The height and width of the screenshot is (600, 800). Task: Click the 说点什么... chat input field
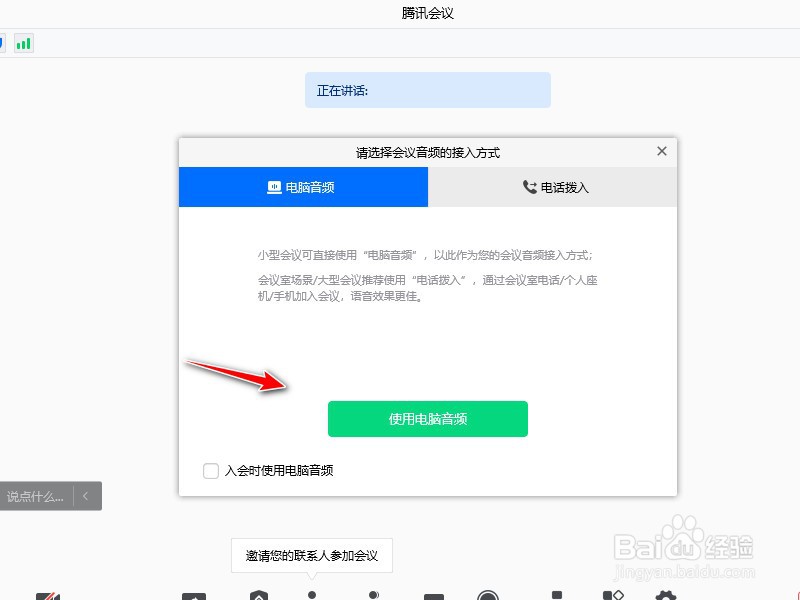pyautogui.click(x=36, y=496)
